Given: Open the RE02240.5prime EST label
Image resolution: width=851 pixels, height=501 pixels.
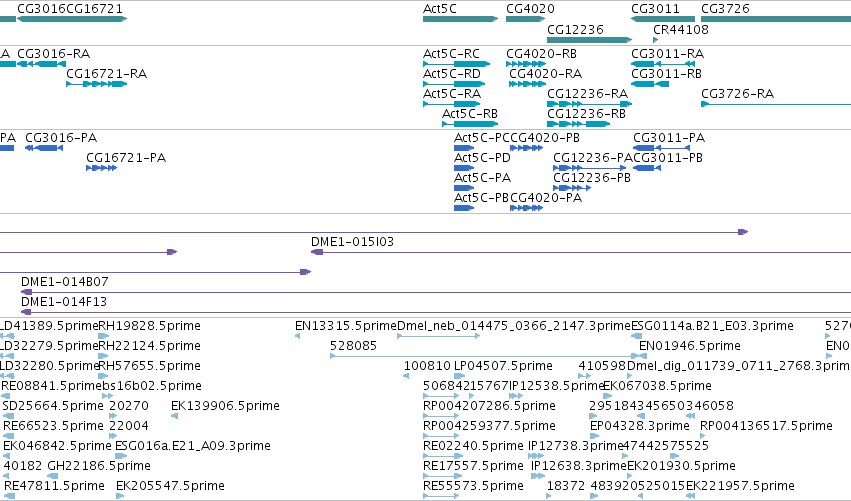Looking at the screenshot, I should pyautogui.click(x=473, y=446).
